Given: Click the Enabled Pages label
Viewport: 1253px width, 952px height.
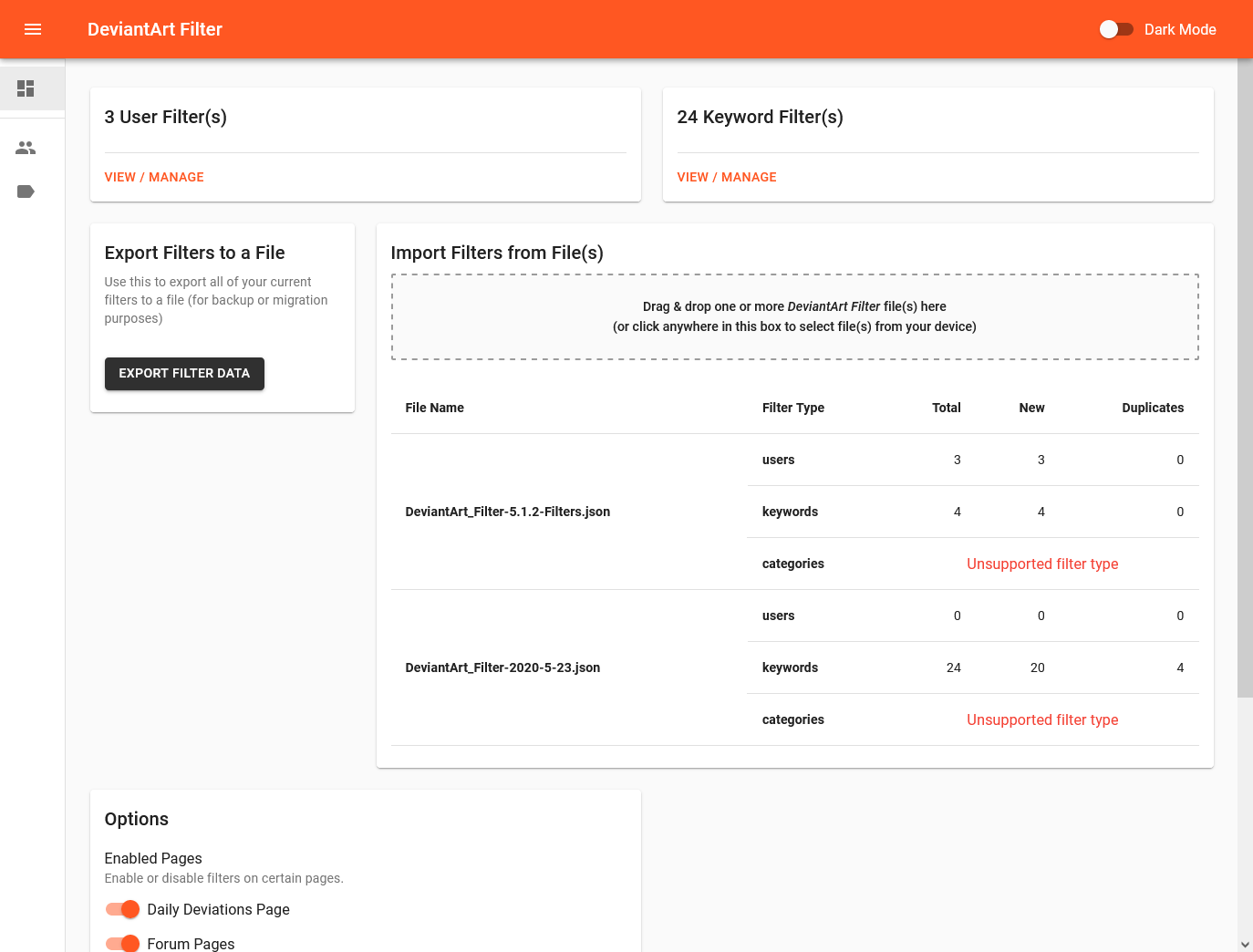Looking at the screenshot, I should tap(153, 858).
